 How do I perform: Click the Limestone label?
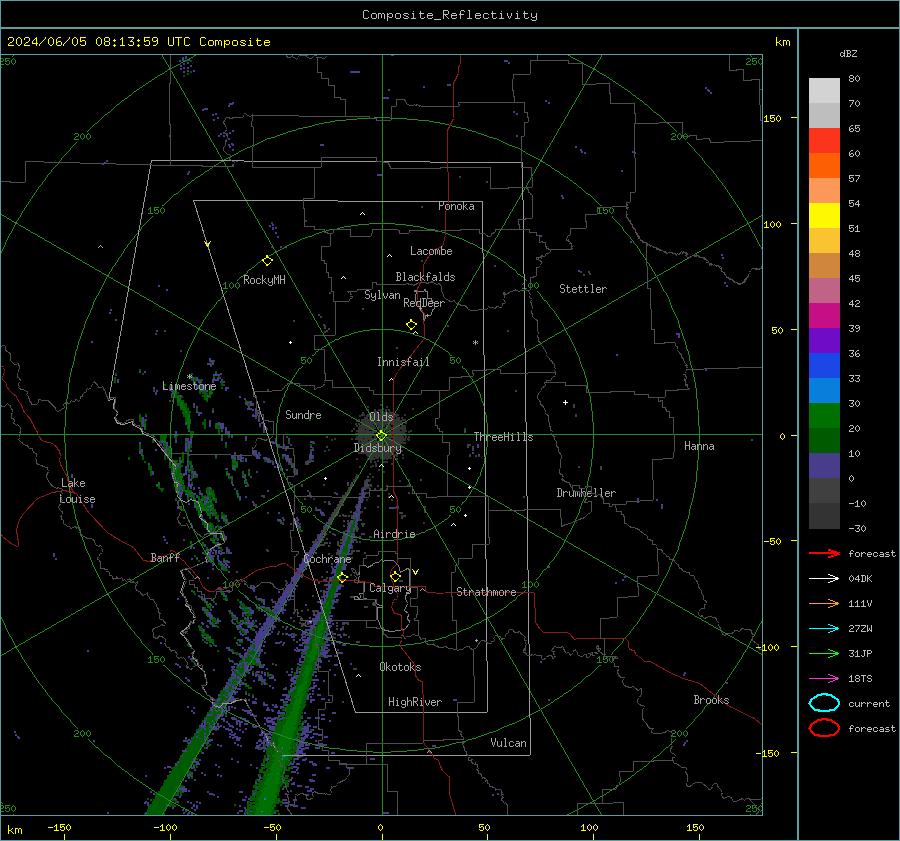189,386
